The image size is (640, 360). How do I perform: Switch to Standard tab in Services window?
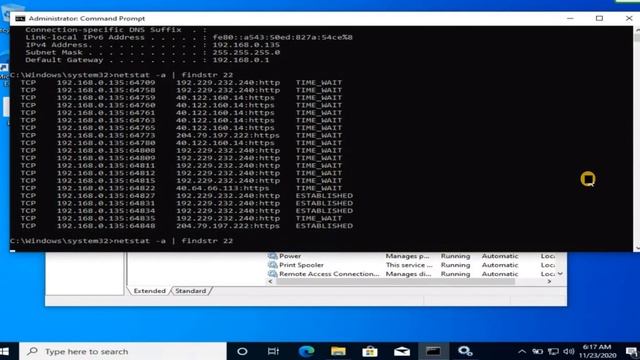pyautogui.click(x=191, y=291)
